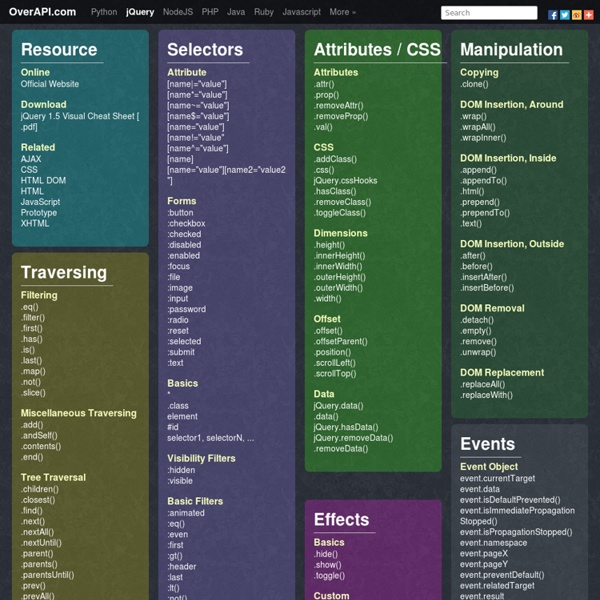Open the .innerHeight() link
Viewport: 600px width, 600px height.
coord(339,255)
